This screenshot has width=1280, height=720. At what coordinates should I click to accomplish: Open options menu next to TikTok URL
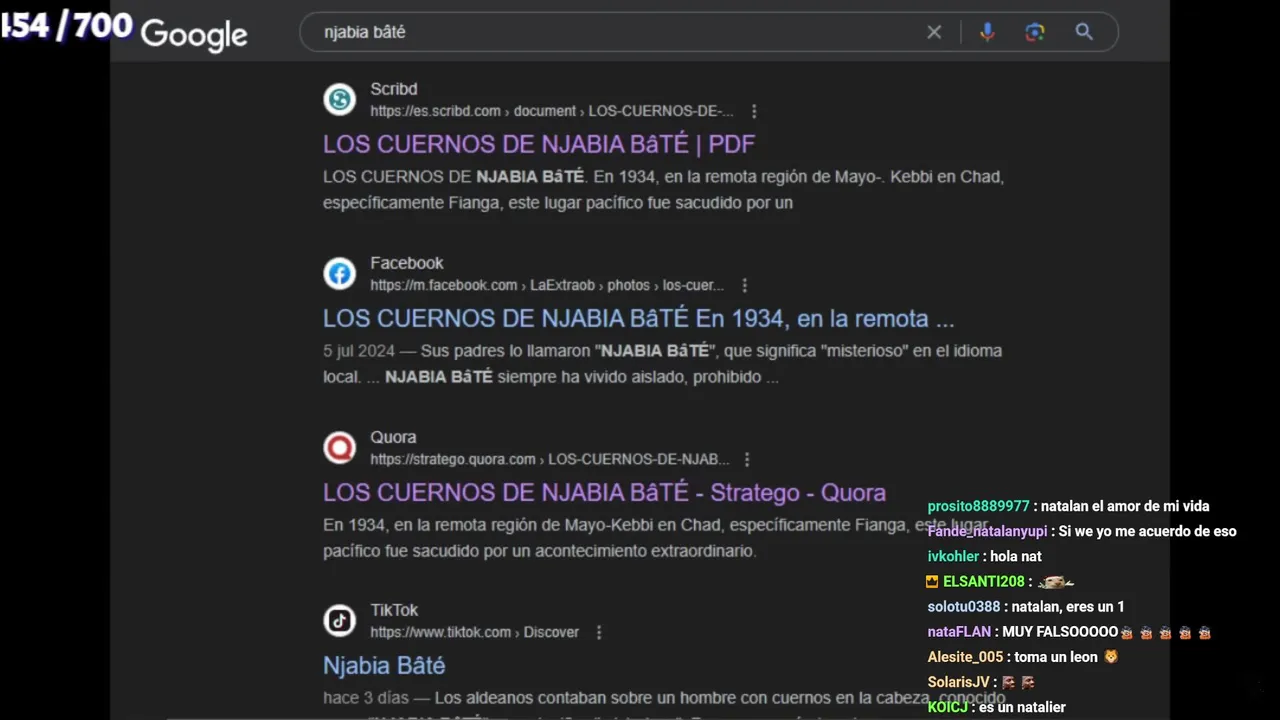[x=599, y=632]
